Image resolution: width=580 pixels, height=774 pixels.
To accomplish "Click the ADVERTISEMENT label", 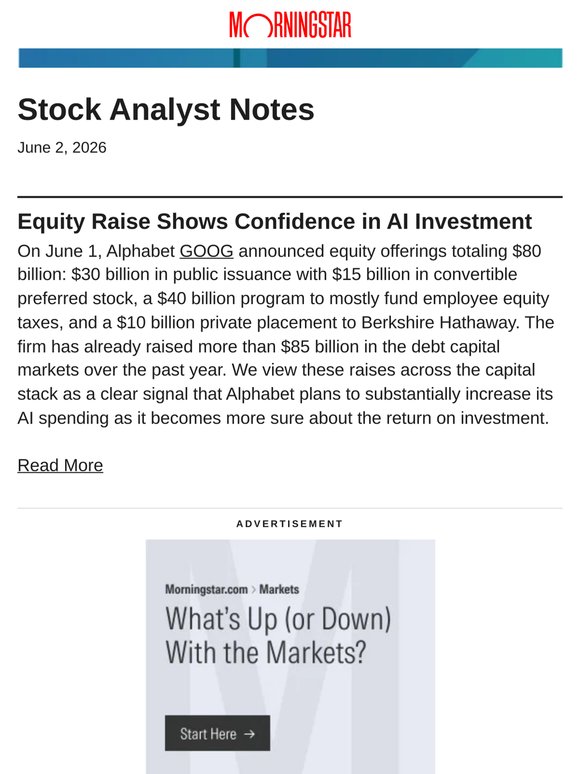I will click(289, 524).
